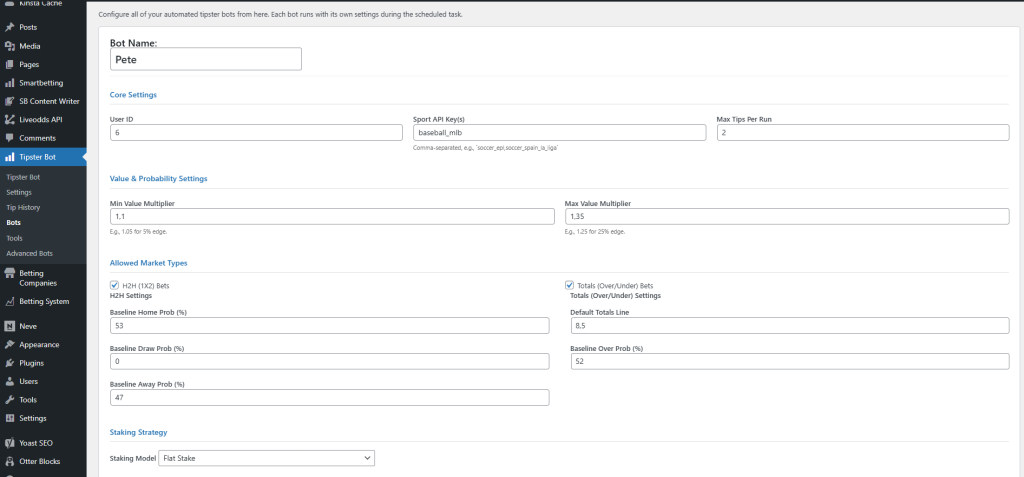Click the Users icon in sidebar
Viewport: 1024px width, 477px height.
click(x=9, y=381)
